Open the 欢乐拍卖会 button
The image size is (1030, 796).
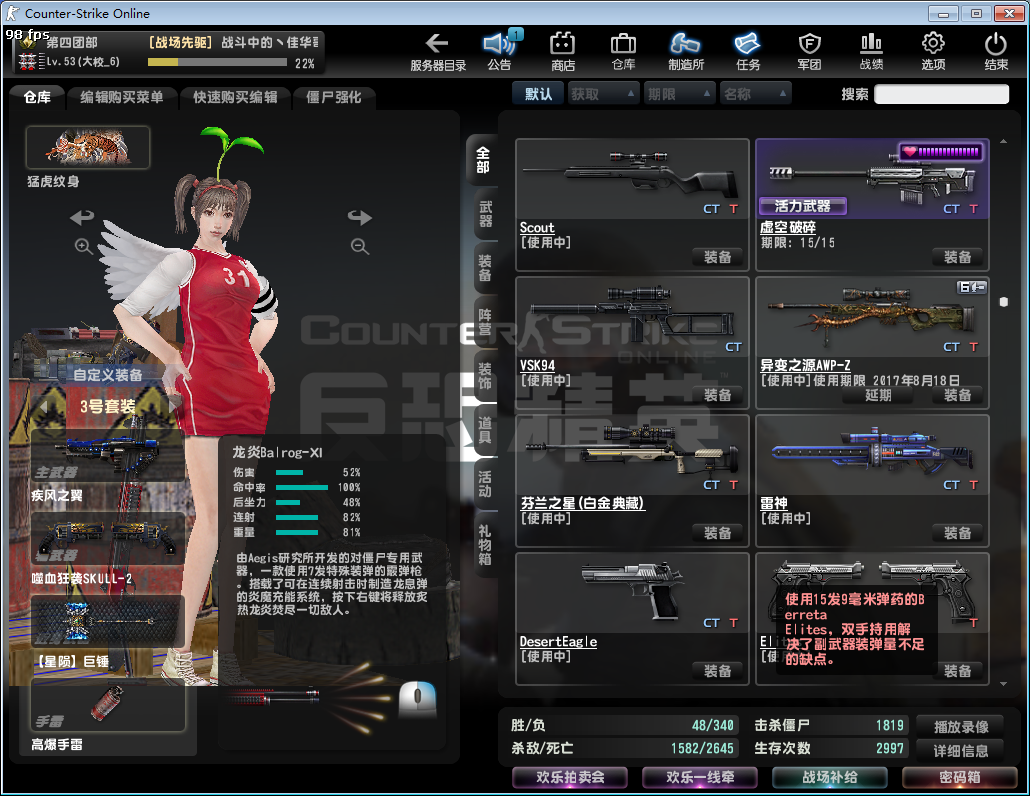click(x=570, y=778)
